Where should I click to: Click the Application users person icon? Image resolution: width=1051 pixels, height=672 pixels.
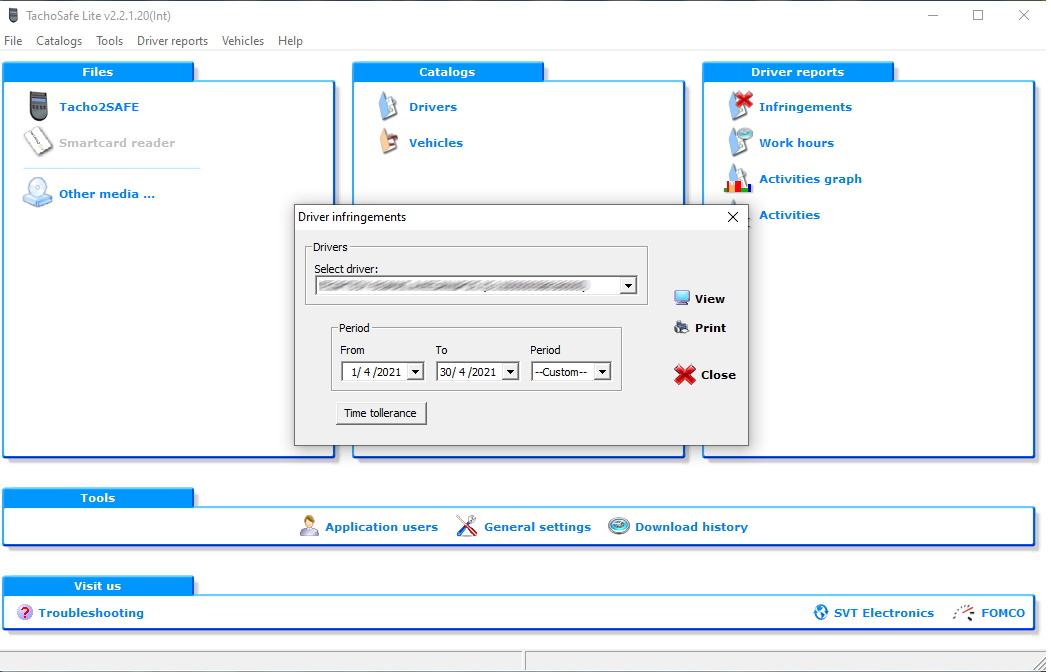[309, 526]
